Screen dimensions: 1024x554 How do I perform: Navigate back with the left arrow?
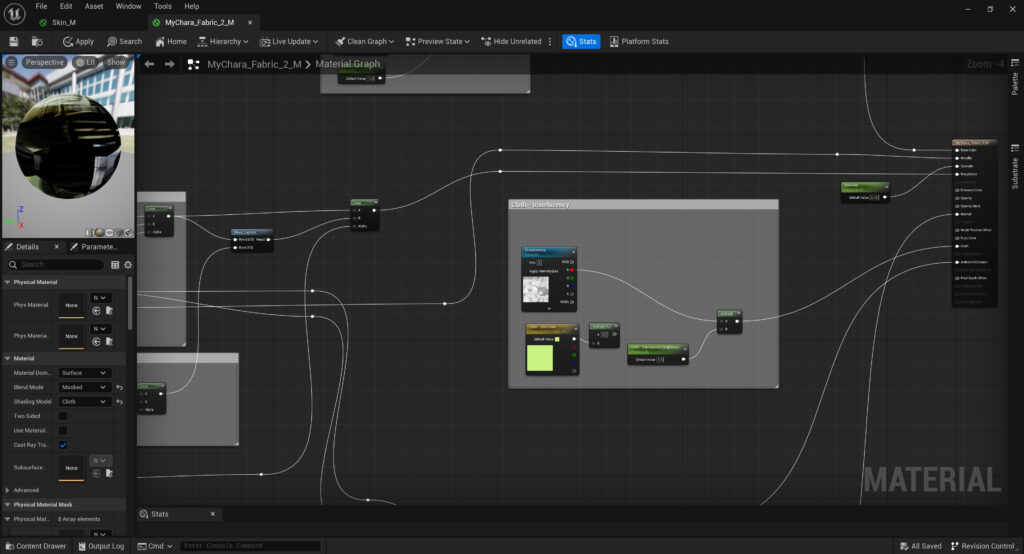[149, 64]
